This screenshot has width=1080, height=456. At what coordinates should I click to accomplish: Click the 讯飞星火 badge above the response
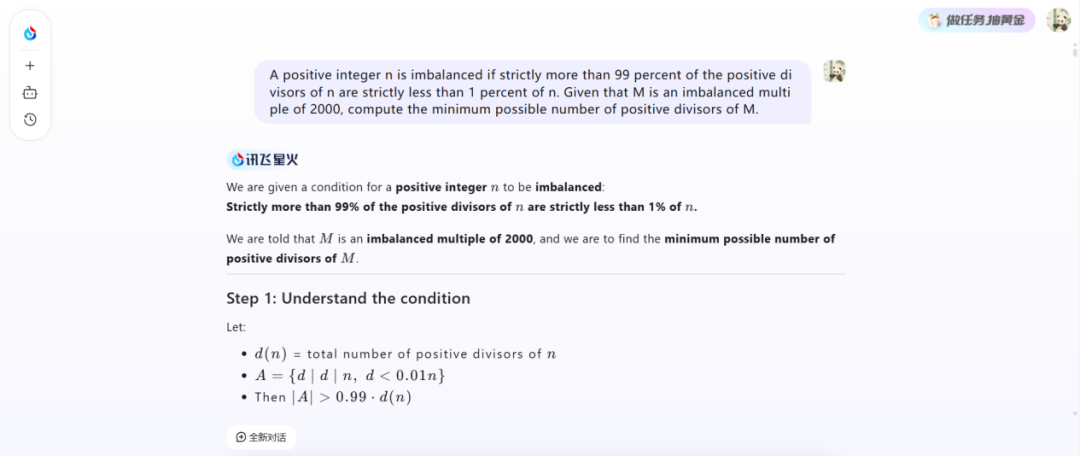coord(264,159)
